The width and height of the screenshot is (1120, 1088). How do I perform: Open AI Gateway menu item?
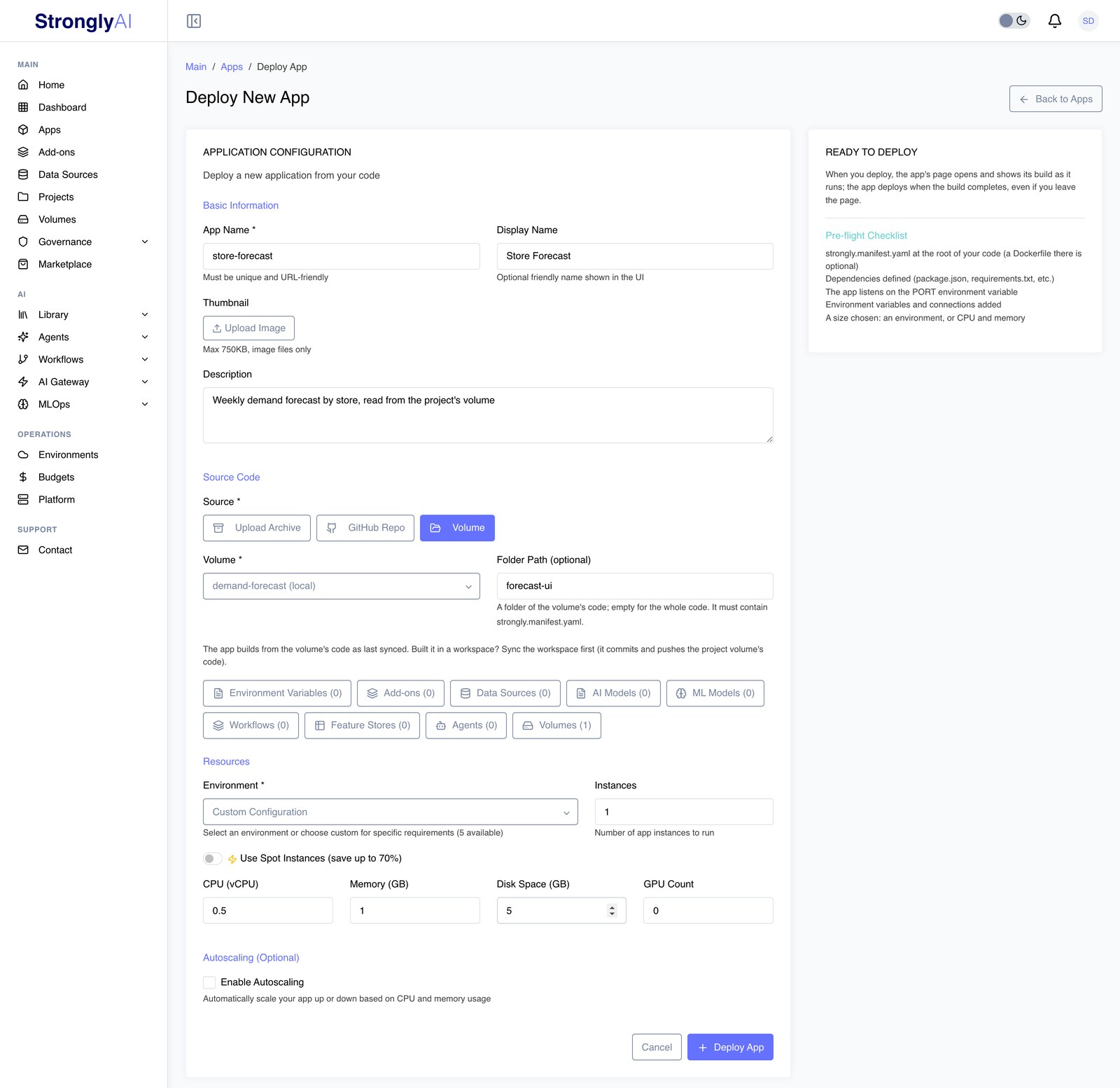(x=84, y=382)
